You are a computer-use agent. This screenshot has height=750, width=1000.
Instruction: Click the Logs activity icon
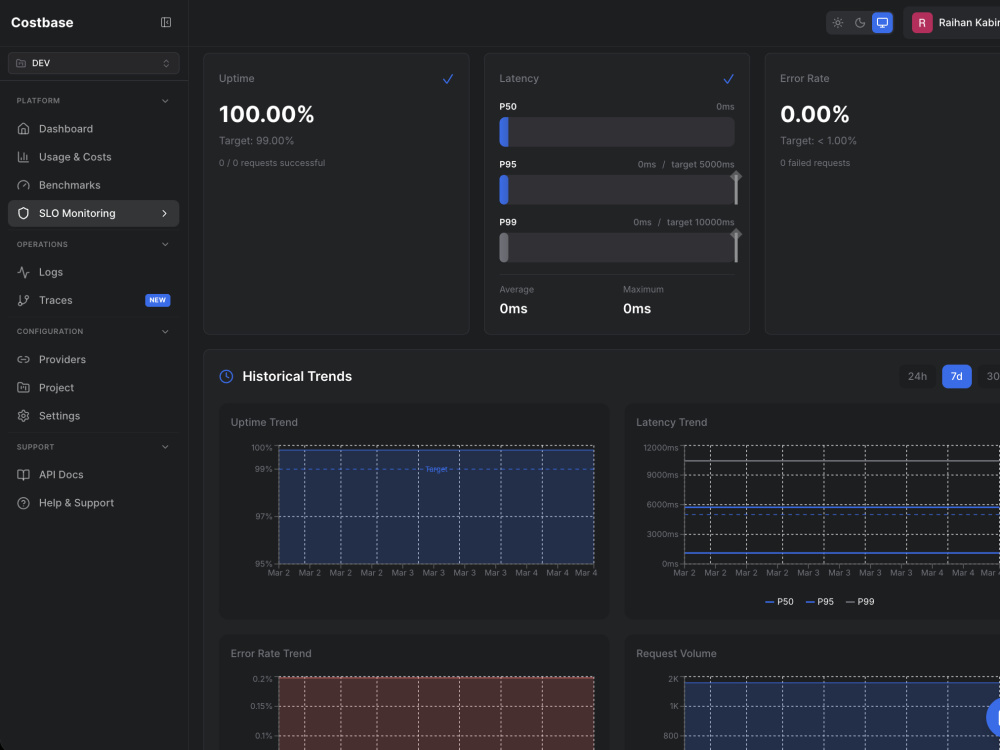click(24, 272)
